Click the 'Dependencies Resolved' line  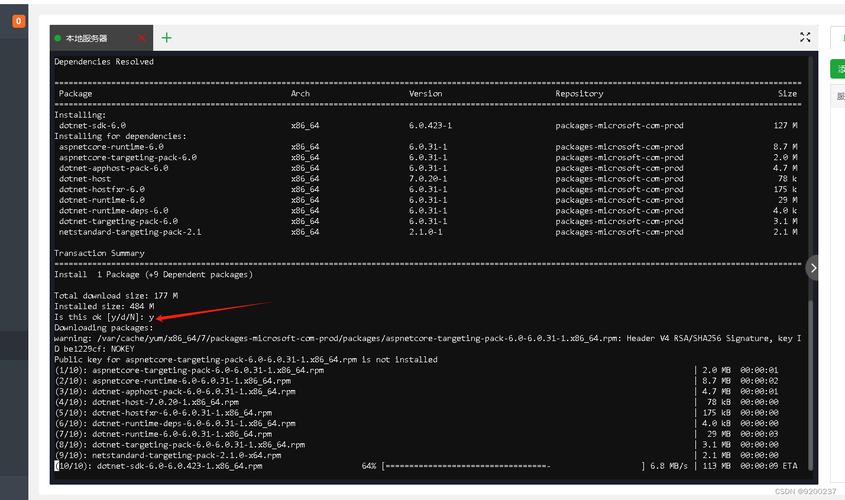click(x=104, y=62)
